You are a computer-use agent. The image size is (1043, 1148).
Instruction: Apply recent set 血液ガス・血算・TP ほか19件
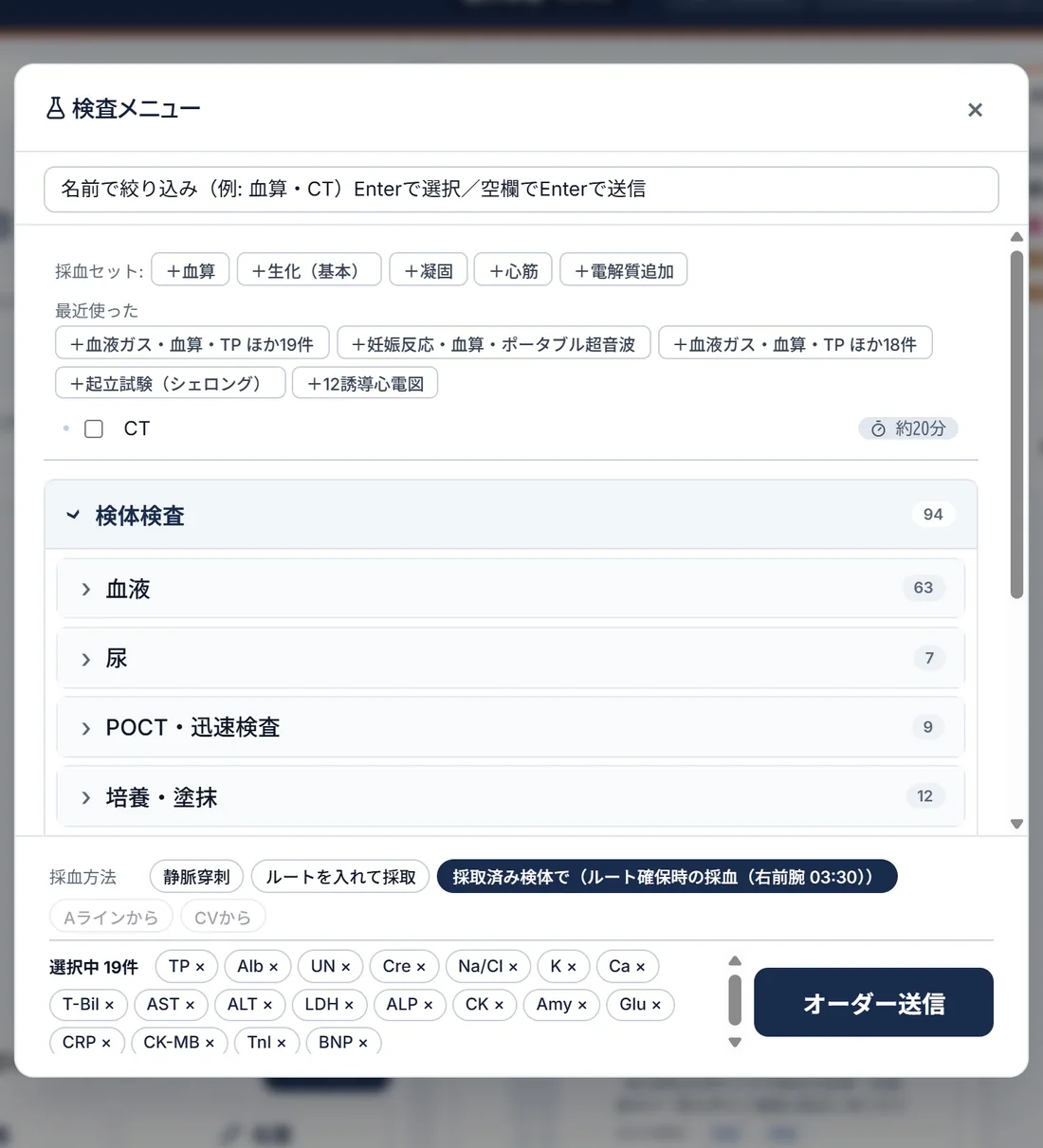pyautogui.click(x=192, y=343)
